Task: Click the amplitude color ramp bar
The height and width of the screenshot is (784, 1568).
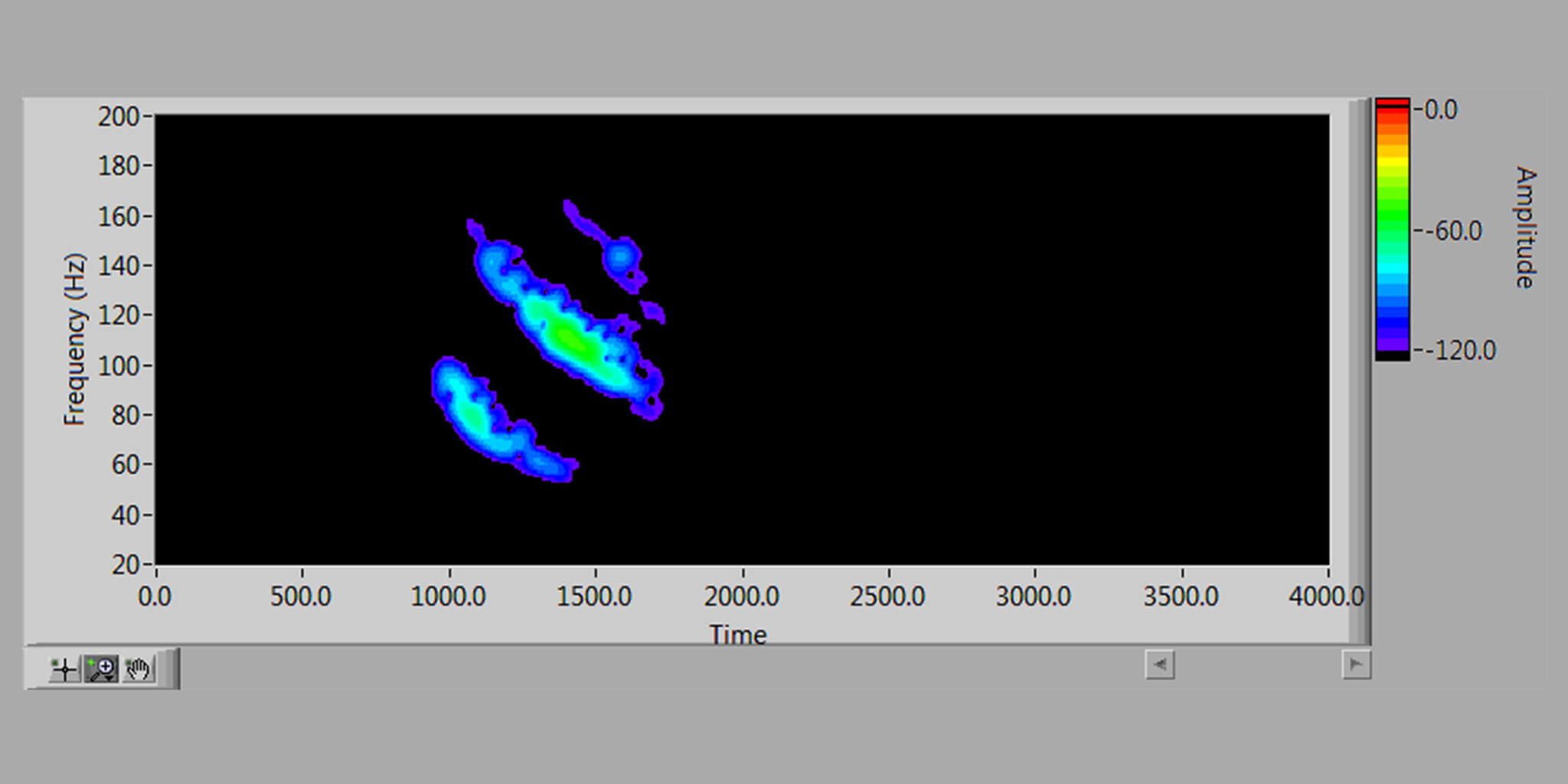Action: 1392,229
